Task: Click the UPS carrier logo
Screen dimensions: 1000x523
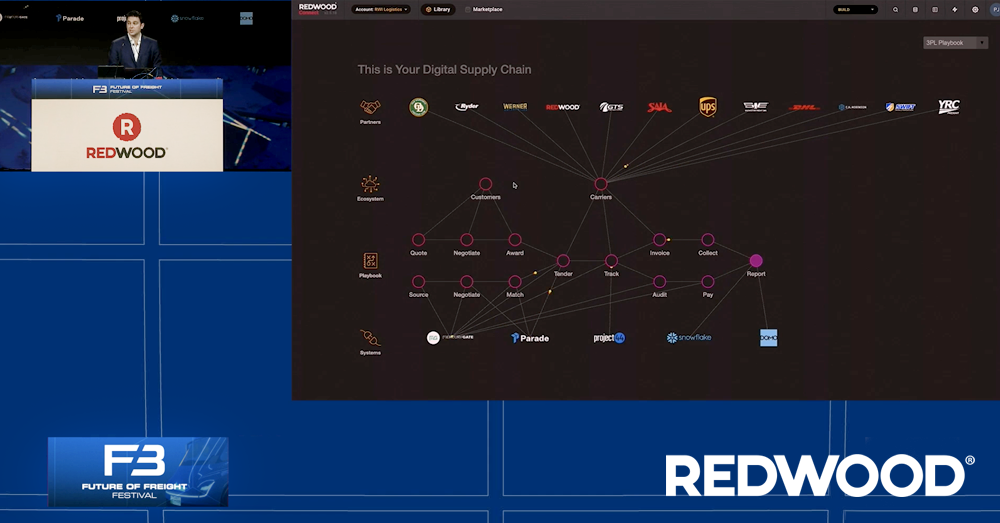Action: pyautogui.click(x=707, y=107)
